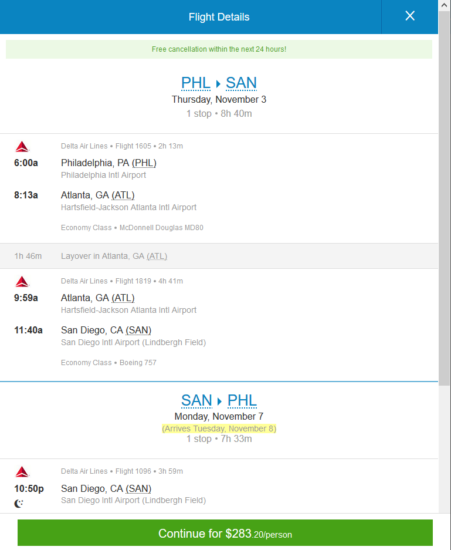Click the arrow between PHL and SAN
Screen dimensions: 451x550
(218, 83)
